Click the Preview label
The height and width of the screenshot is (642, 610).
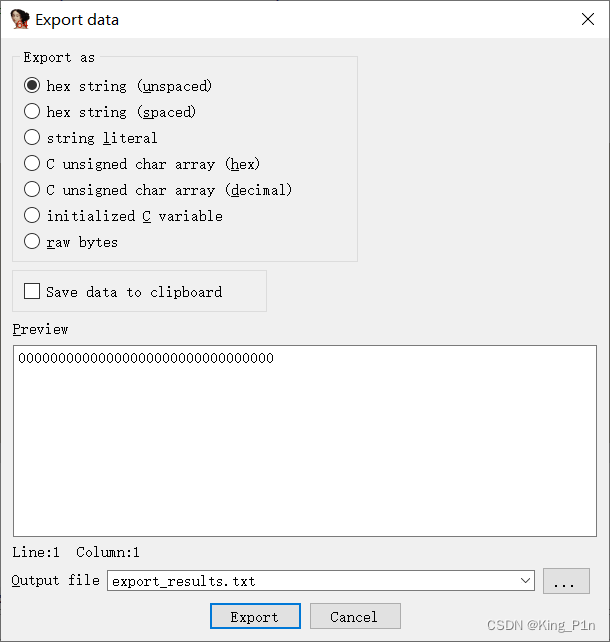[40, 329]
